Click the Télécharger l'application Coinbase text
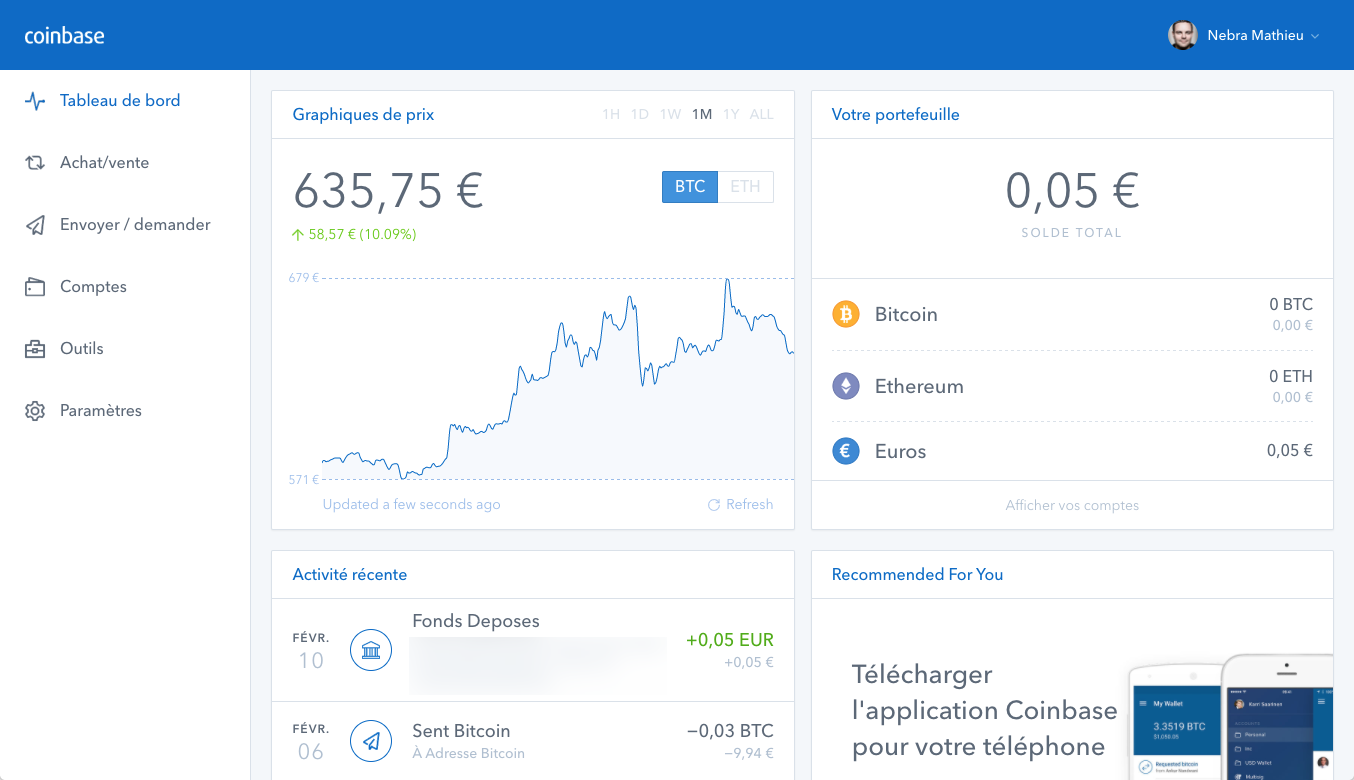The height and width of the screenshot is (780, 1354). pyautogui.click(x=984, y=711)
